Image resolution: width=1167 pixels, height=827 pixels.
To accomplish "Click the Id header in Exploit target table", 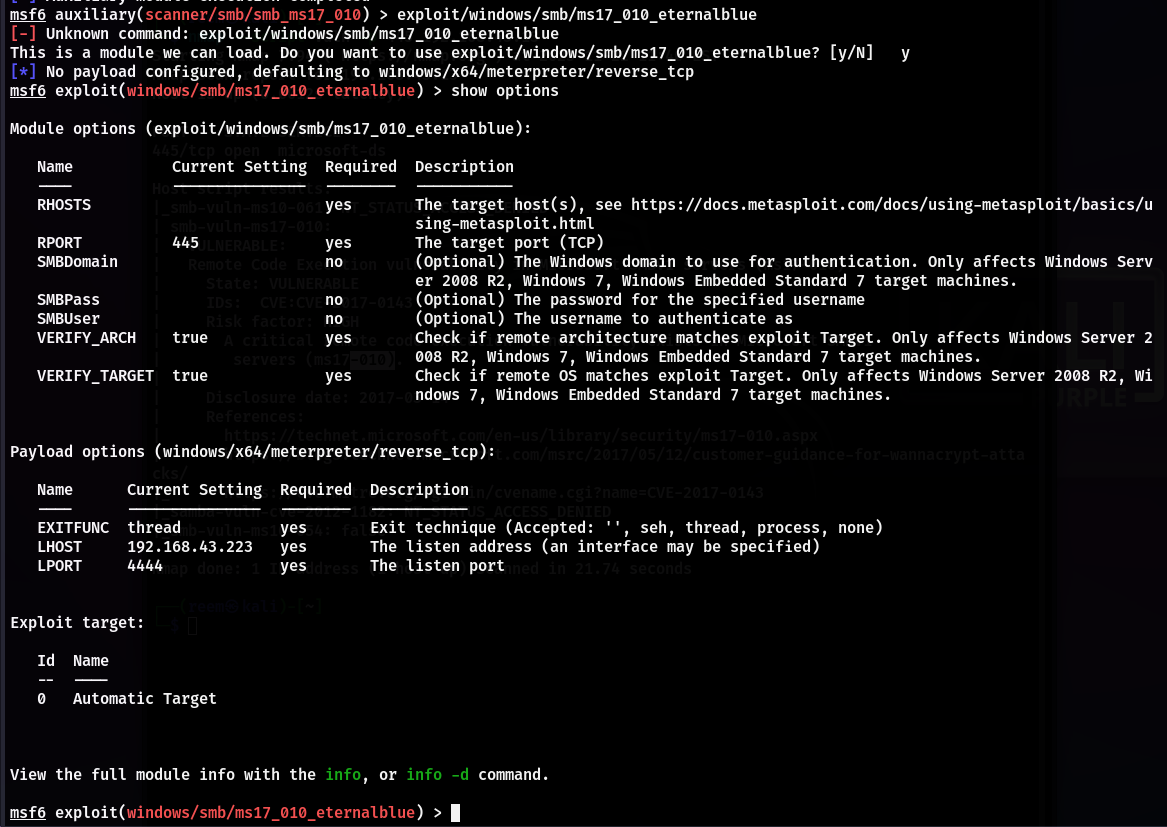I will pyautogui.click(x=46, y=661).
